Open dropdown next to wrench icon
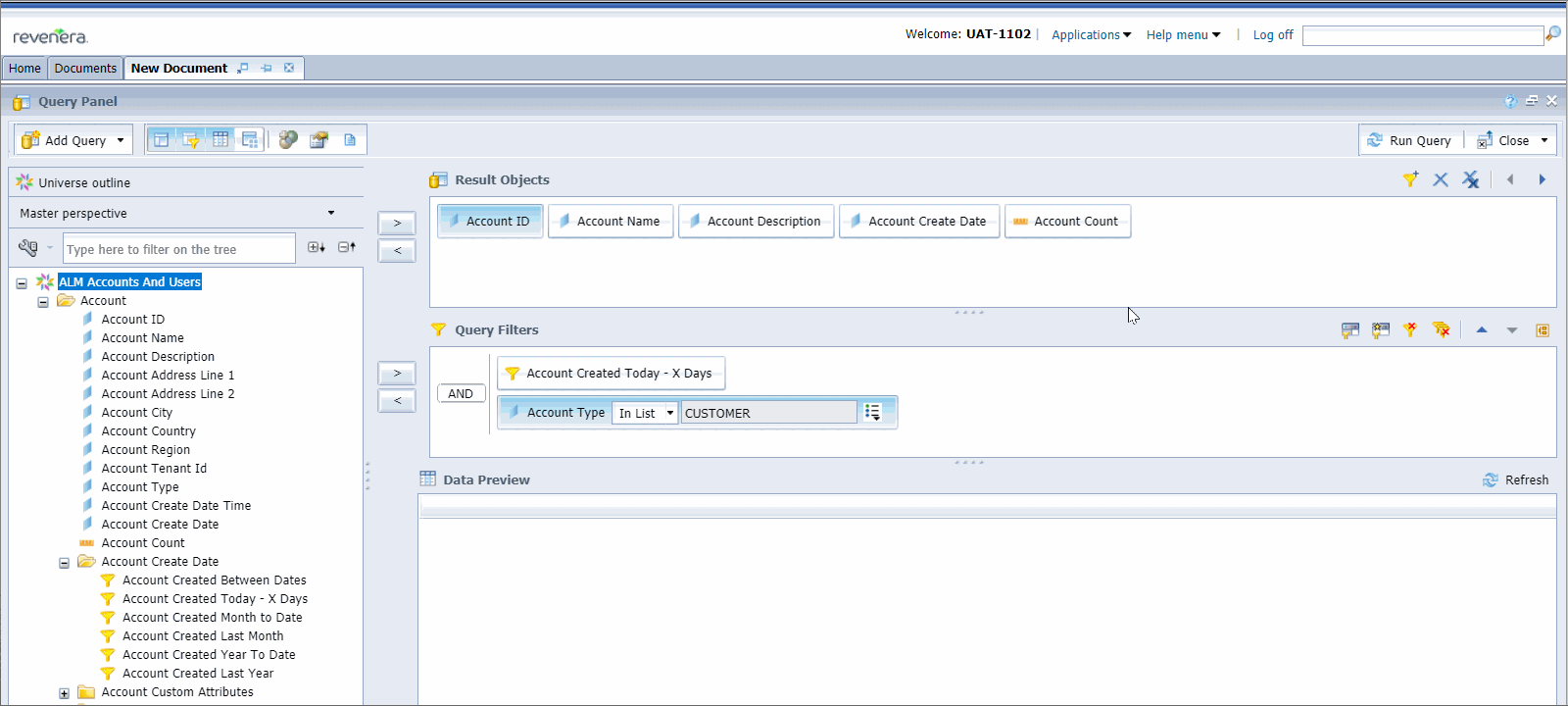 (x=50, y=248)
